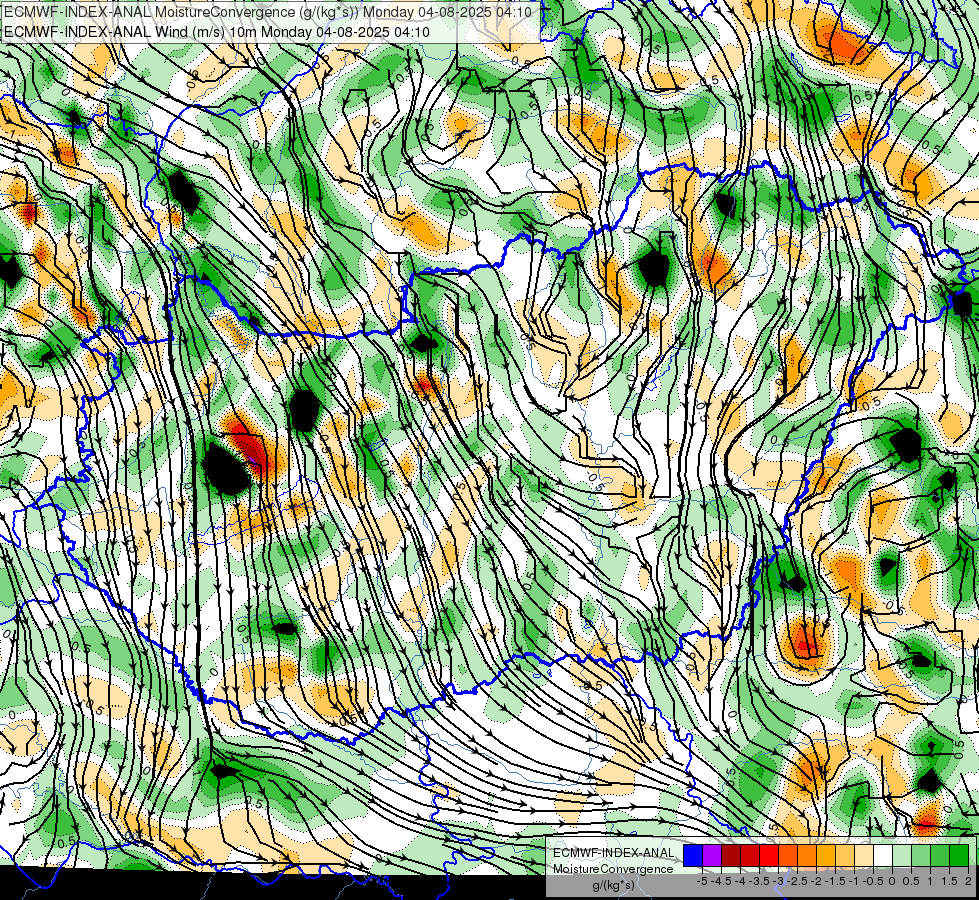Screen dimensions: 979x900
Task: Pick the bright red swatch (-3.5 to -3)
Action: [x=769, y=856]
